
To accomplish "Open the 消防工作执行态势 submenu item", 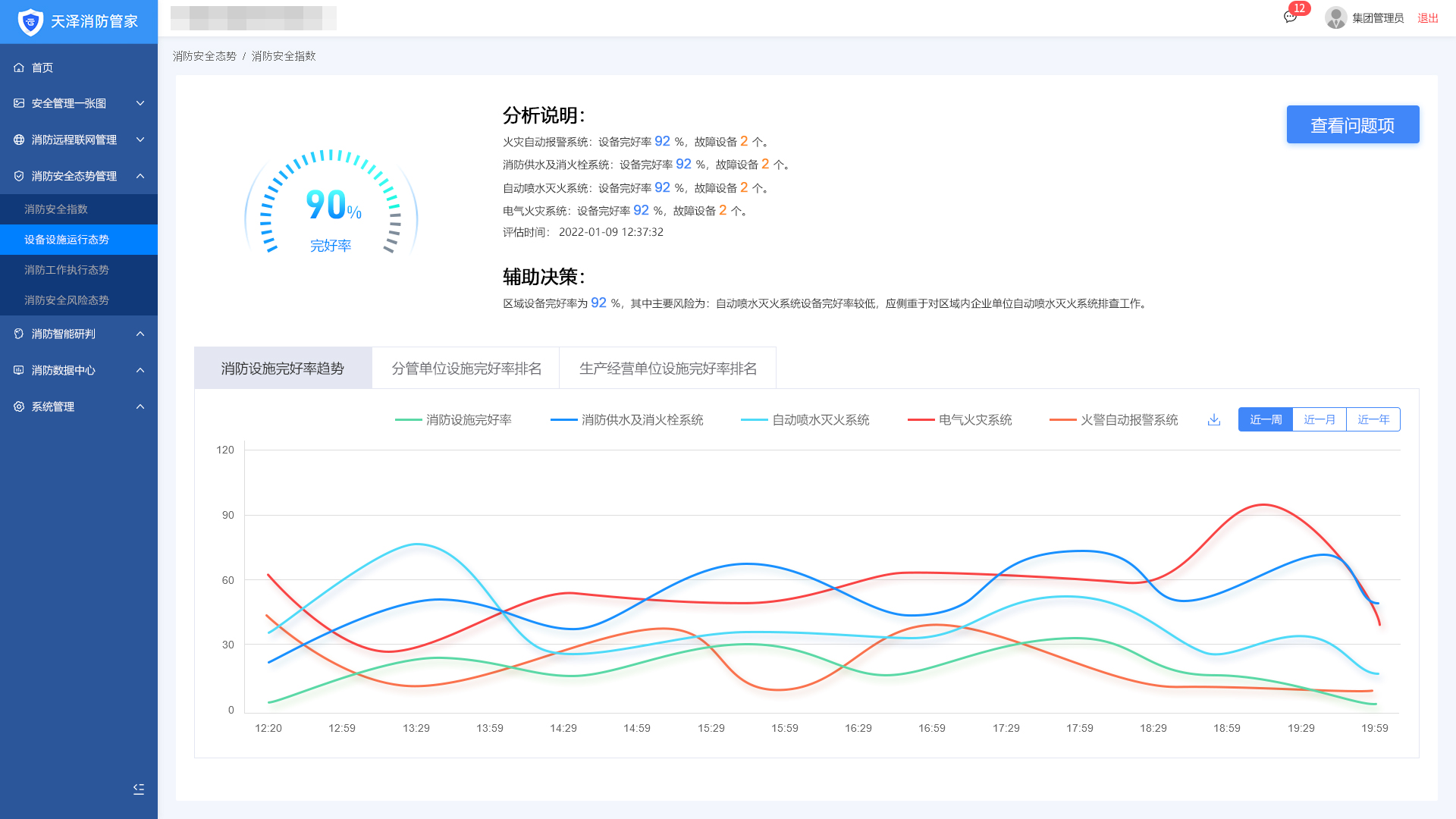I will pos(67,270).
